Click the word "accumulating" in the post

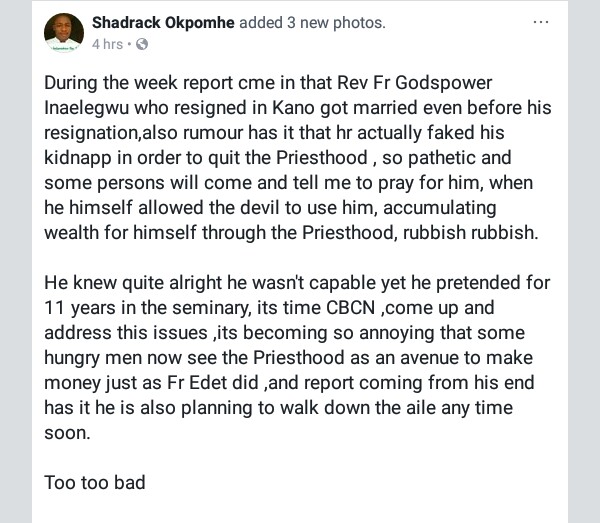440,208
